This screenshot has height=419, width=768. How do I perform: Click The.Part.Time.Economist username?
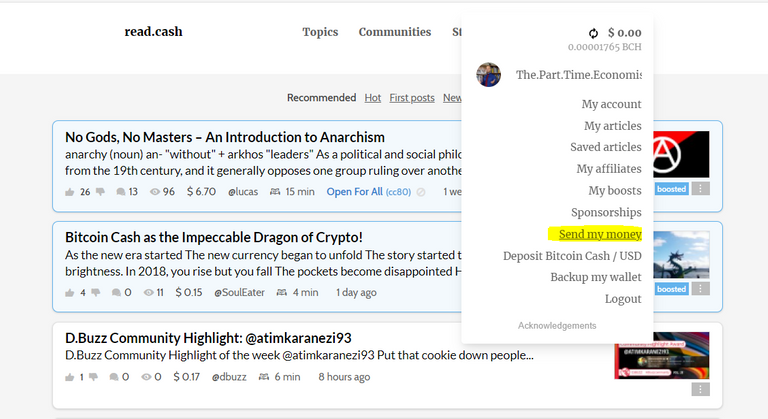tap(578, 75)
